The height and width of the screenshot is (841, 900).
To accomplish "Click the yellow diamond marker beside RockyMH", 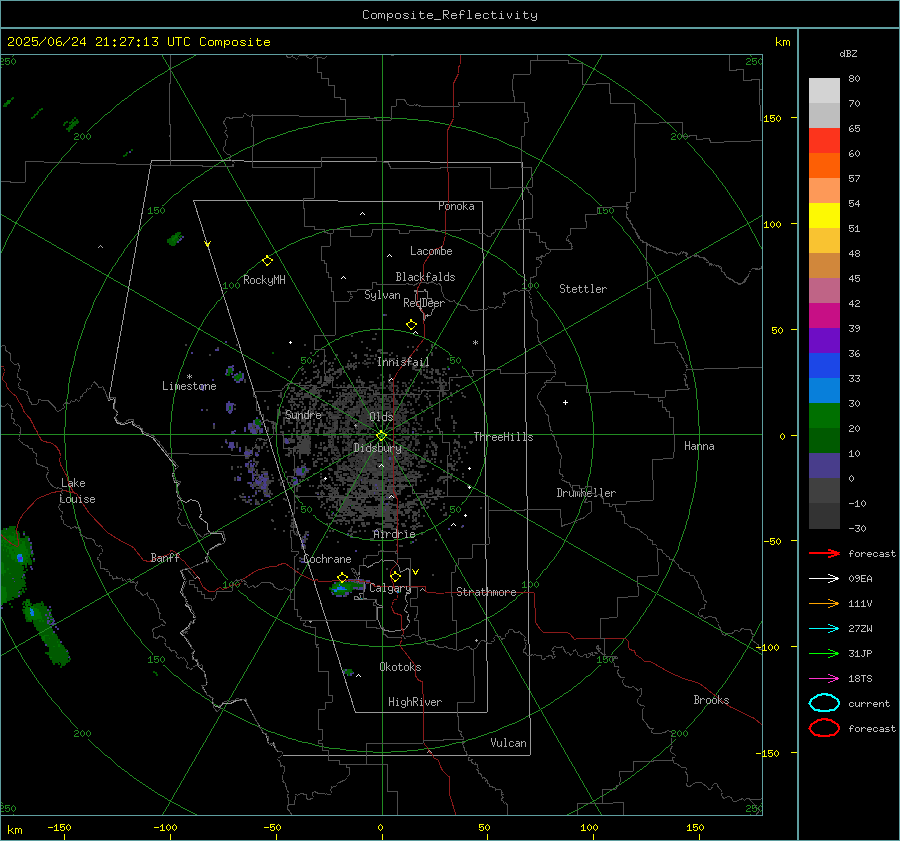I will coord(267,261).
